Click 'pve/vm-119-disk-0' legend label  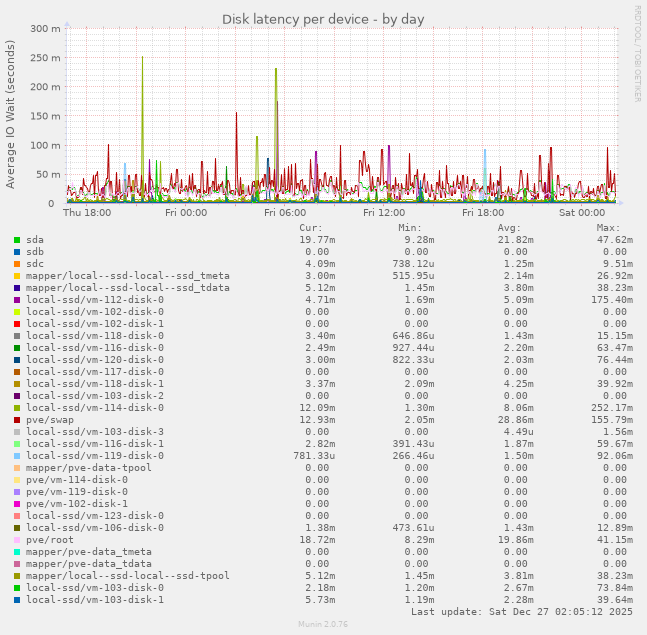(x=77, y=491)
